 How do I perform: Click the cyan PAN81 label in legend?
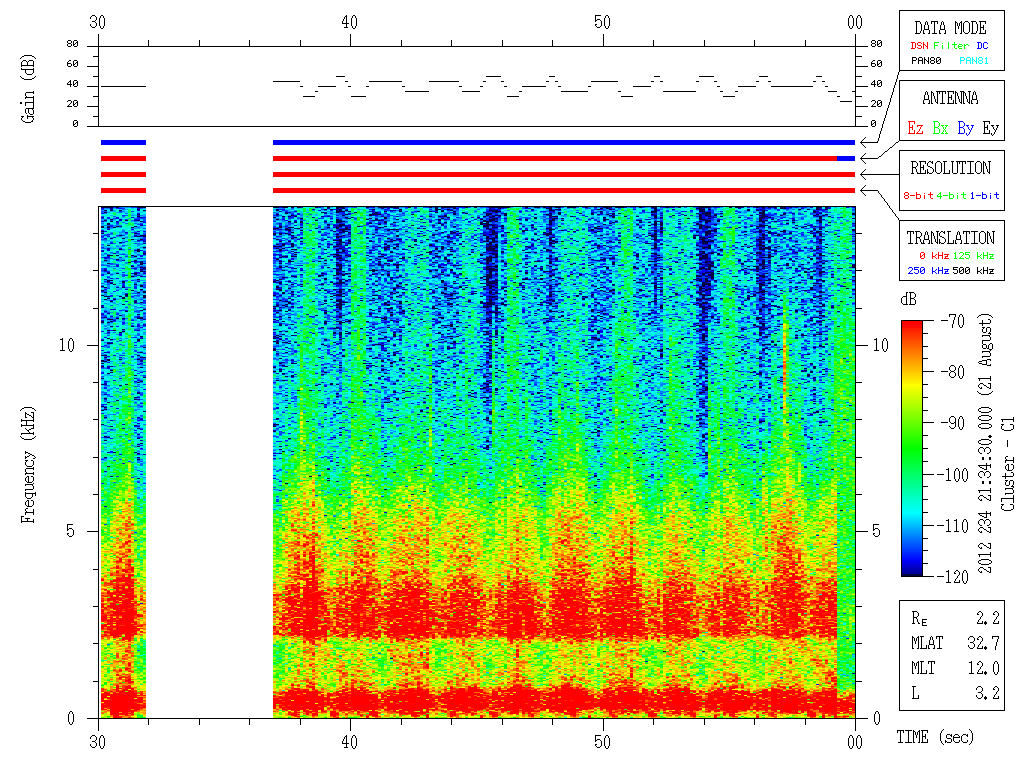[974, 61]
